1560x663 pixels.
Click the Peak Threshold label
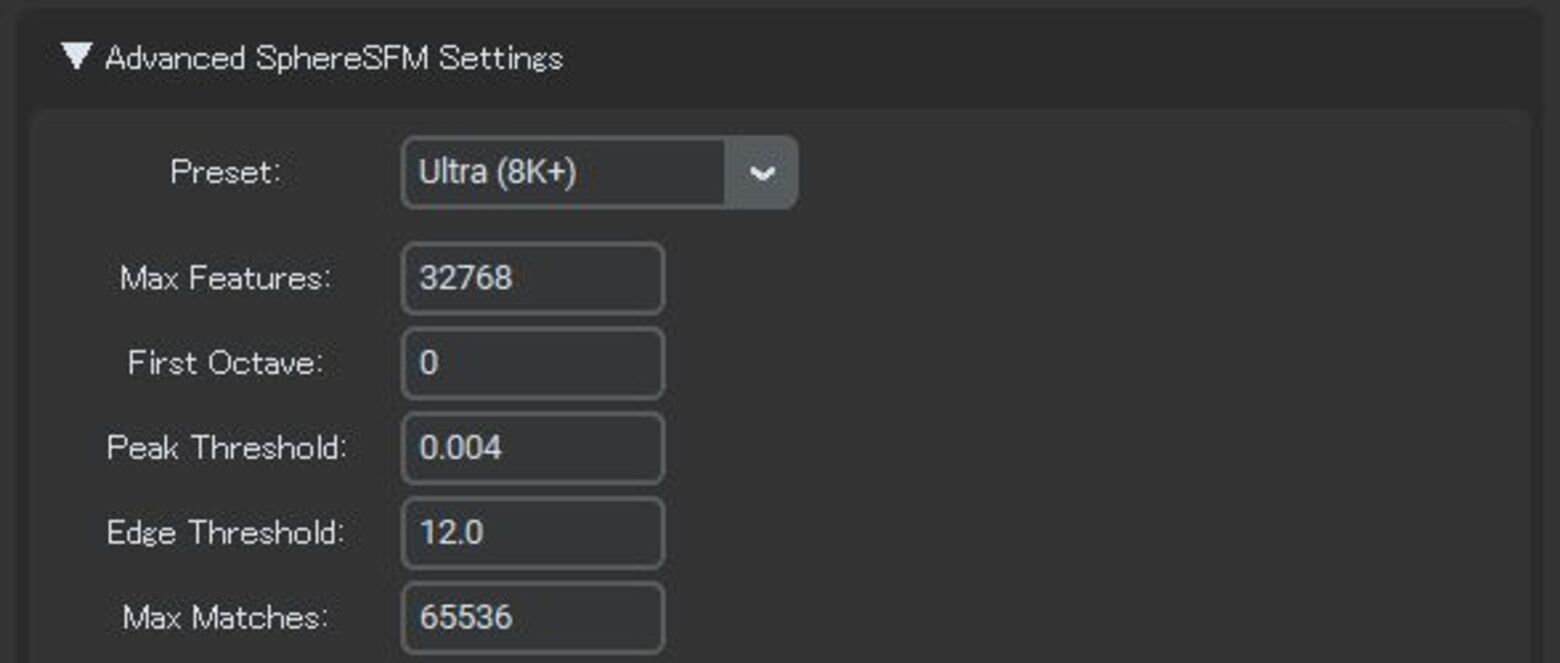coord(226,447)
